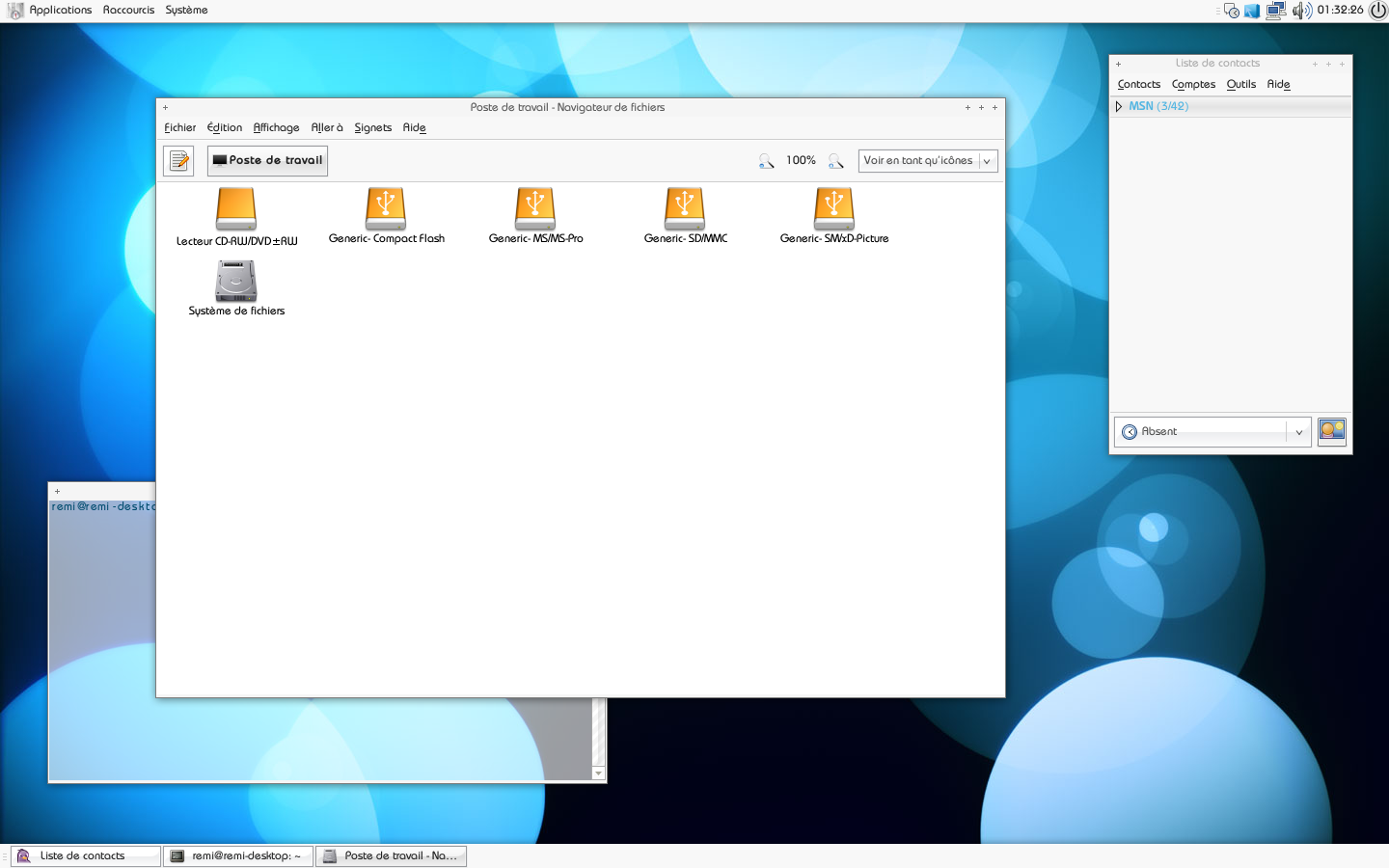Select the Système de fichiers disk icon
The image size is (1389, 868).
click(x=236, y=281)
